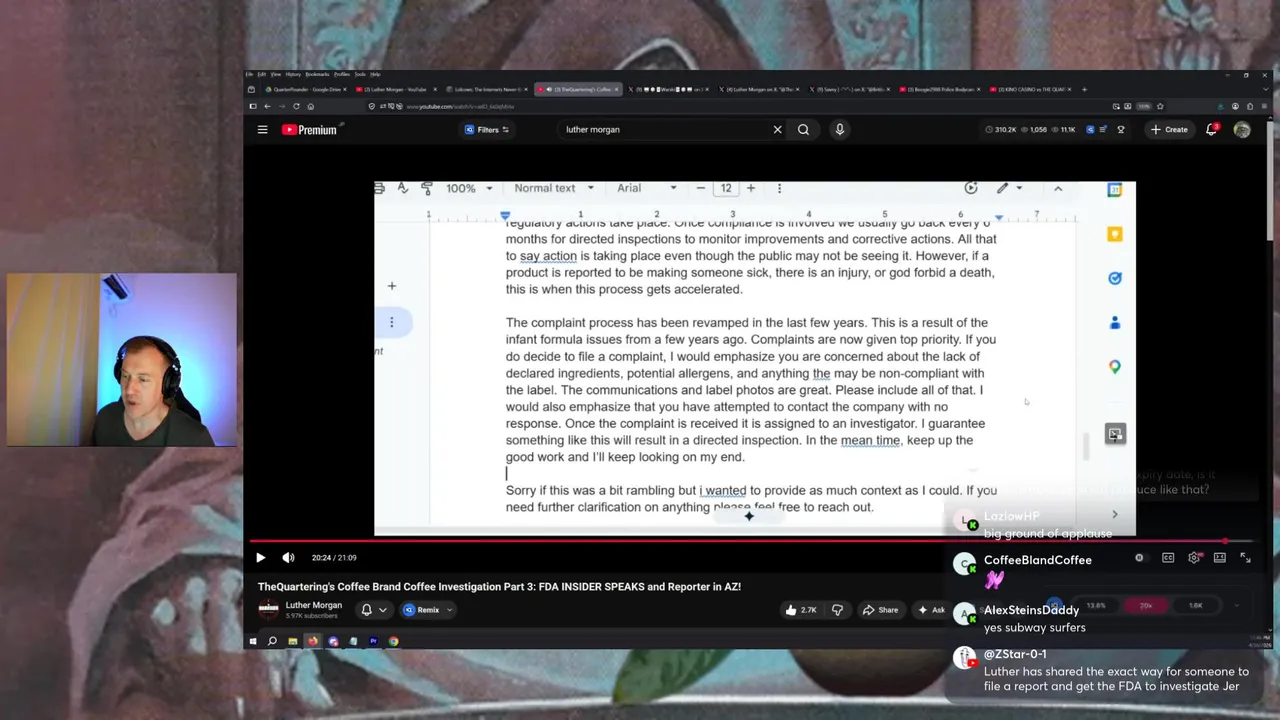Start voice search with the microphone
The width and height of the screenshot is (1280, 720).
click(840, 129)
